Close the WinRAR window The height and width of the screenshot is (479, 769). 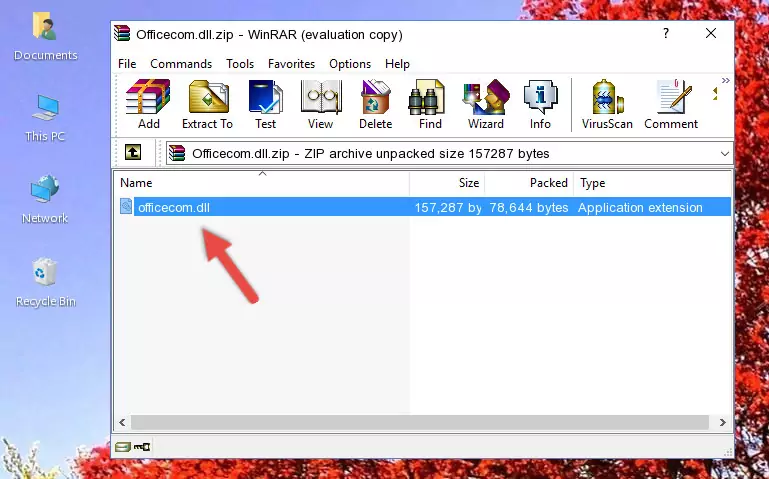coord(711,33)
